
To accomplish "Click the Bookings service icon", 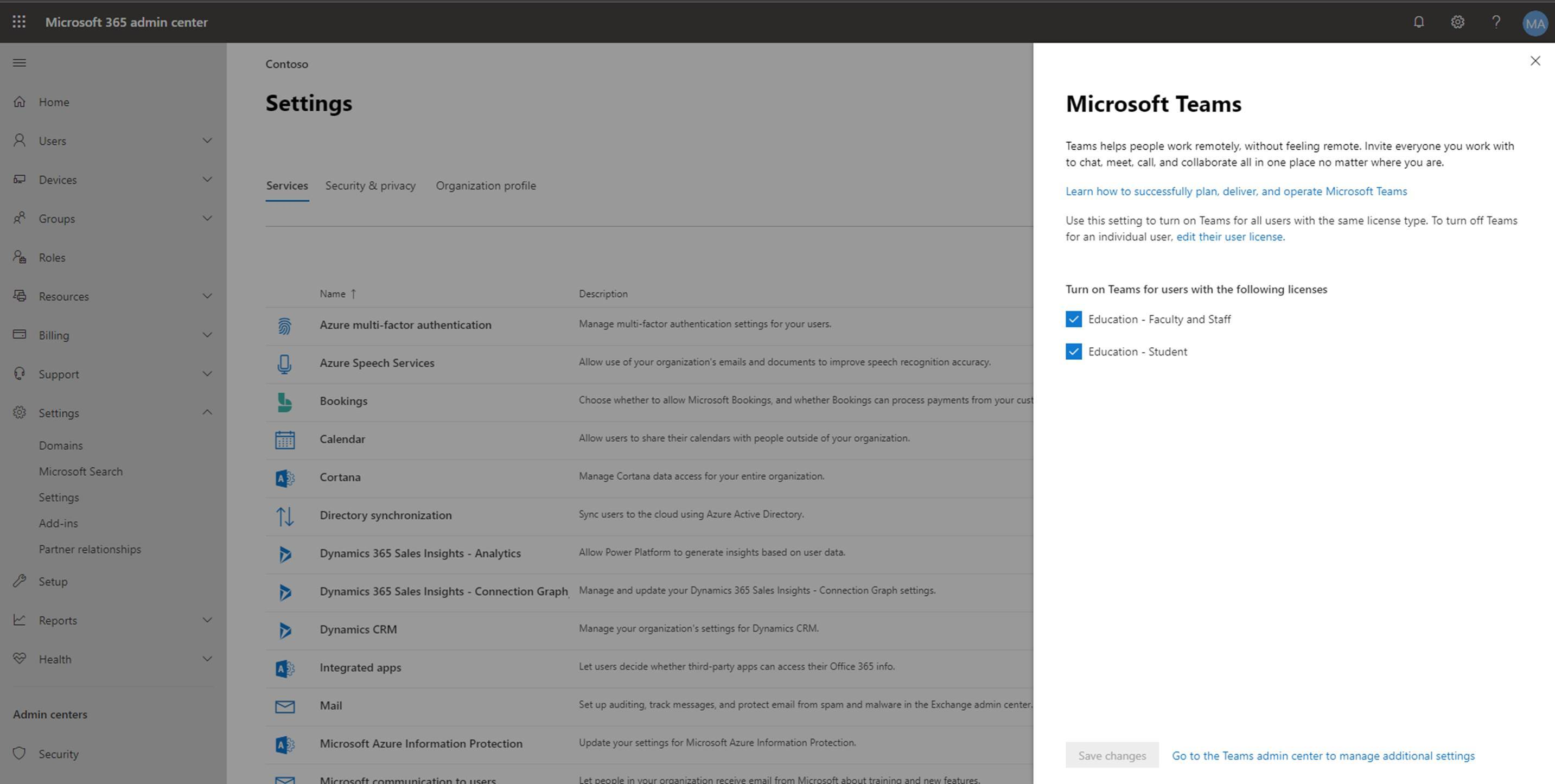I will pos(285,400).
